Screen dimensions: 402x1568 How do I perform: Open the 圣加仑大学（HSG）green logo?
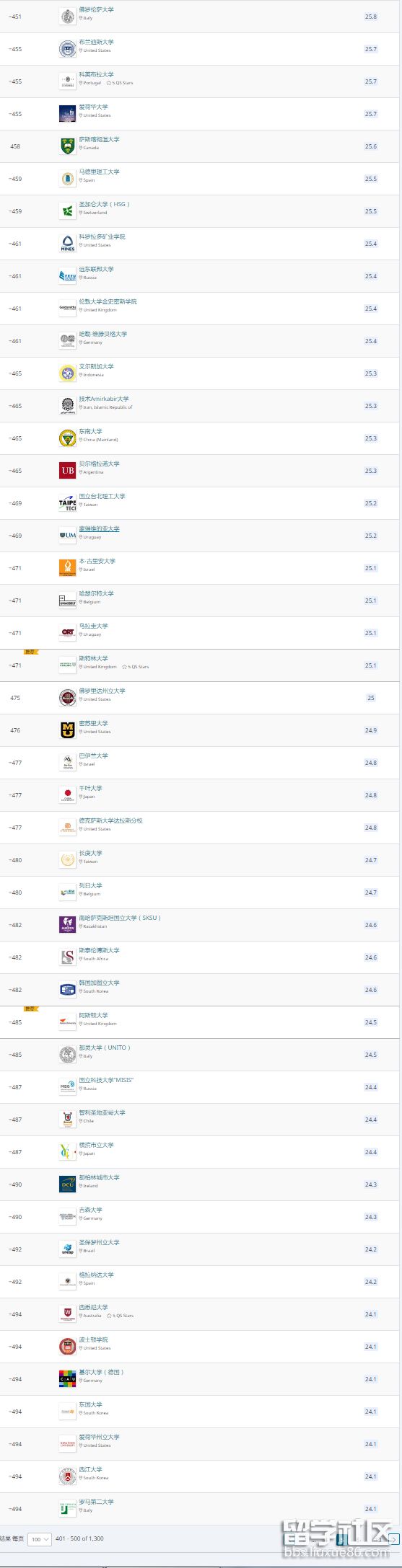(68, 211)
